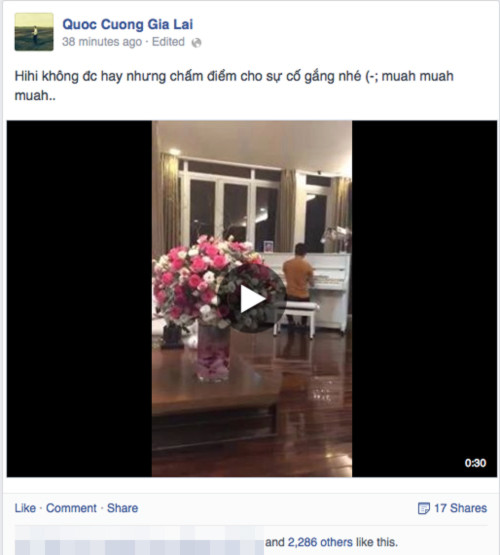Click the shares icon beside 17 Shares
This screenshot has height=555, width=500.
pos(424,508)
